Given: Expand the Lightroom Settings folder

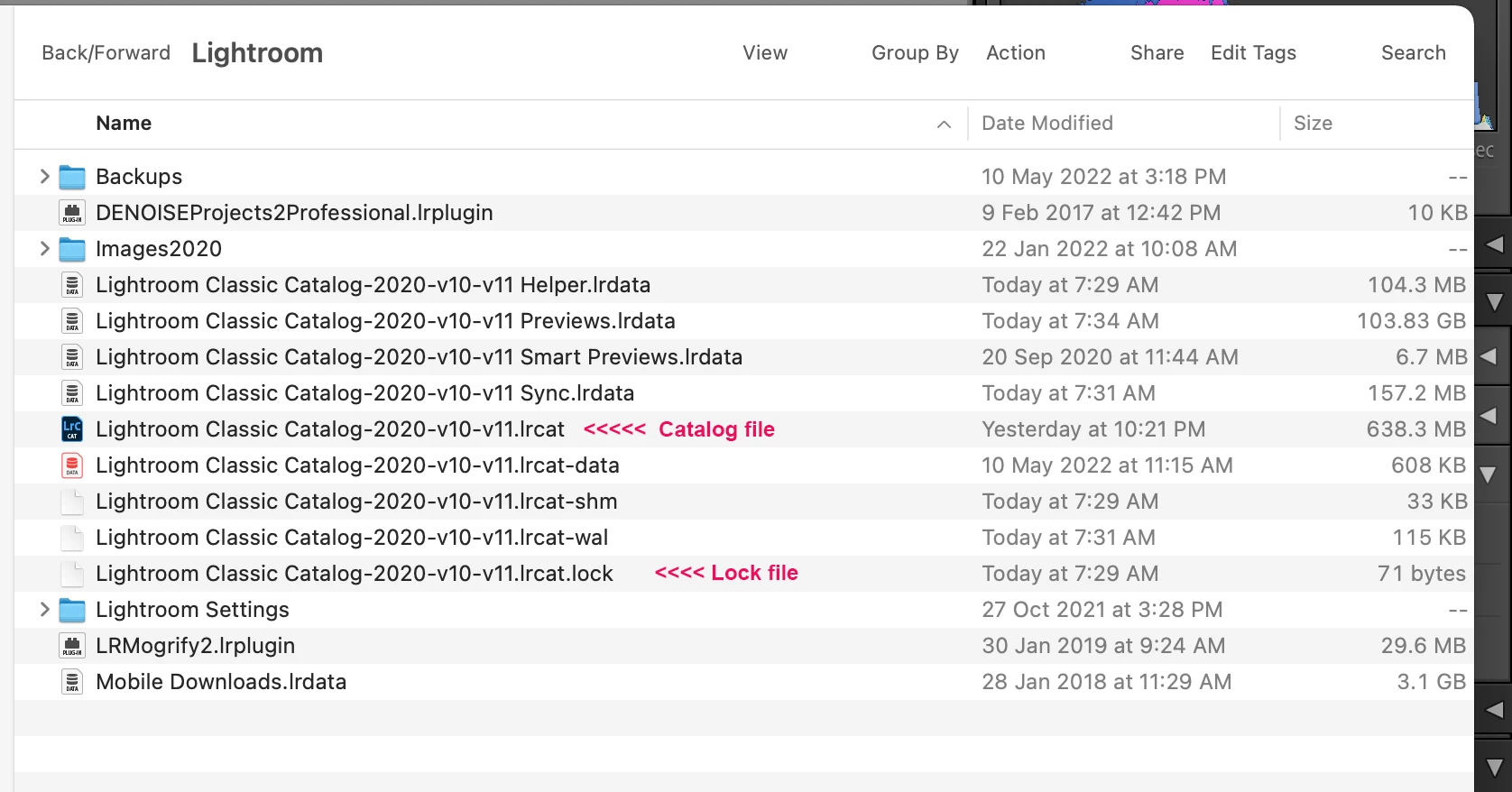Looking at the screenshot, I should [x=44, y=610].
